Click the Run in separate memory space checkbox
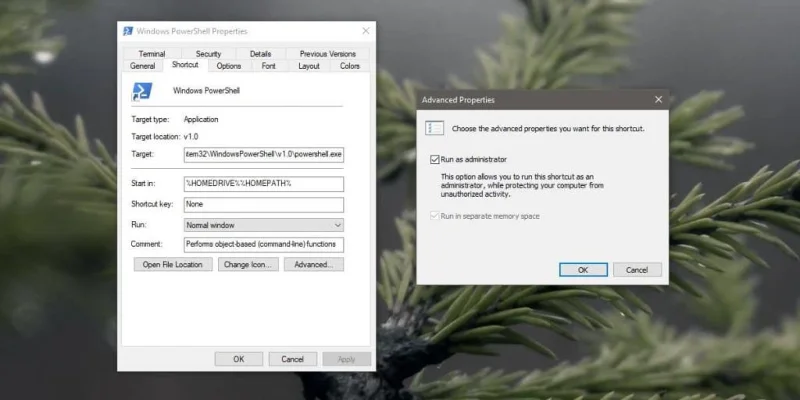The image size is (800, 400). (435, 216)
